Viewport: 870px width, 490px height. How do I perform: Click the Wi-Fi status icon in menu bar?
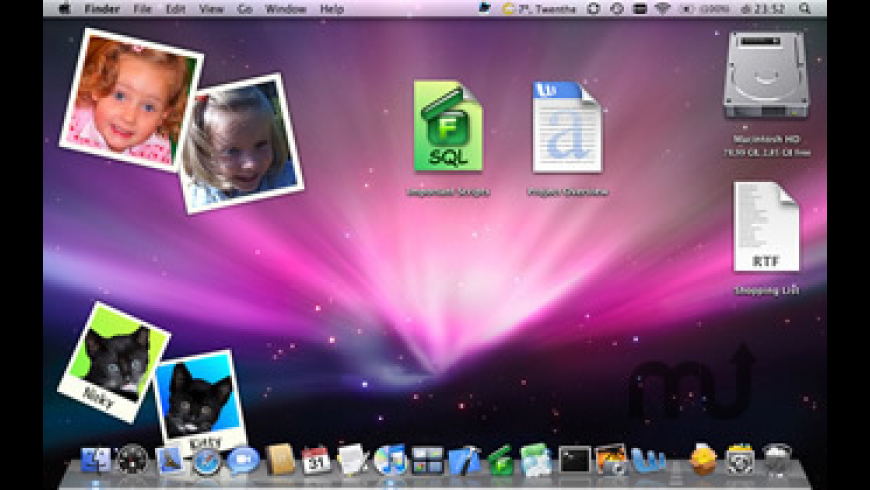pyautogui.click(x=663, y=9)
